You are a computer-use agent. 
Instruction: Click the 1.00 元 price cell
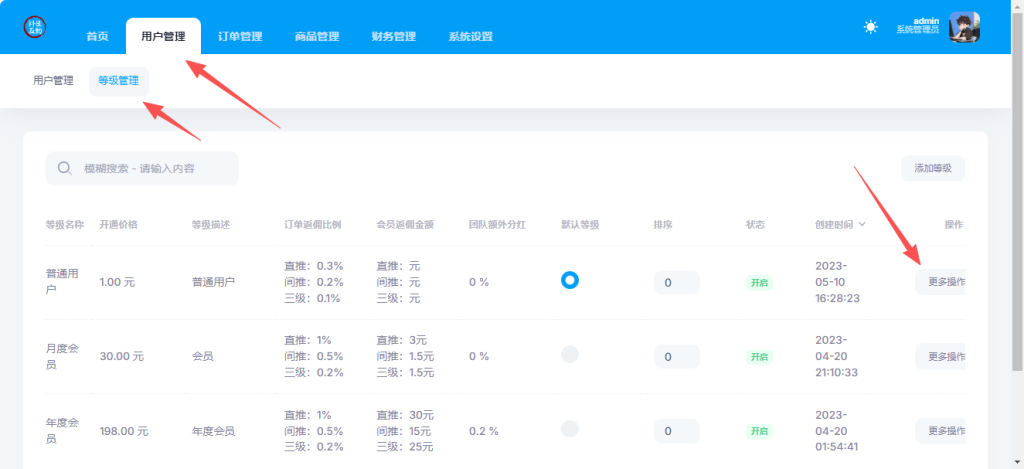coord(118,282)
